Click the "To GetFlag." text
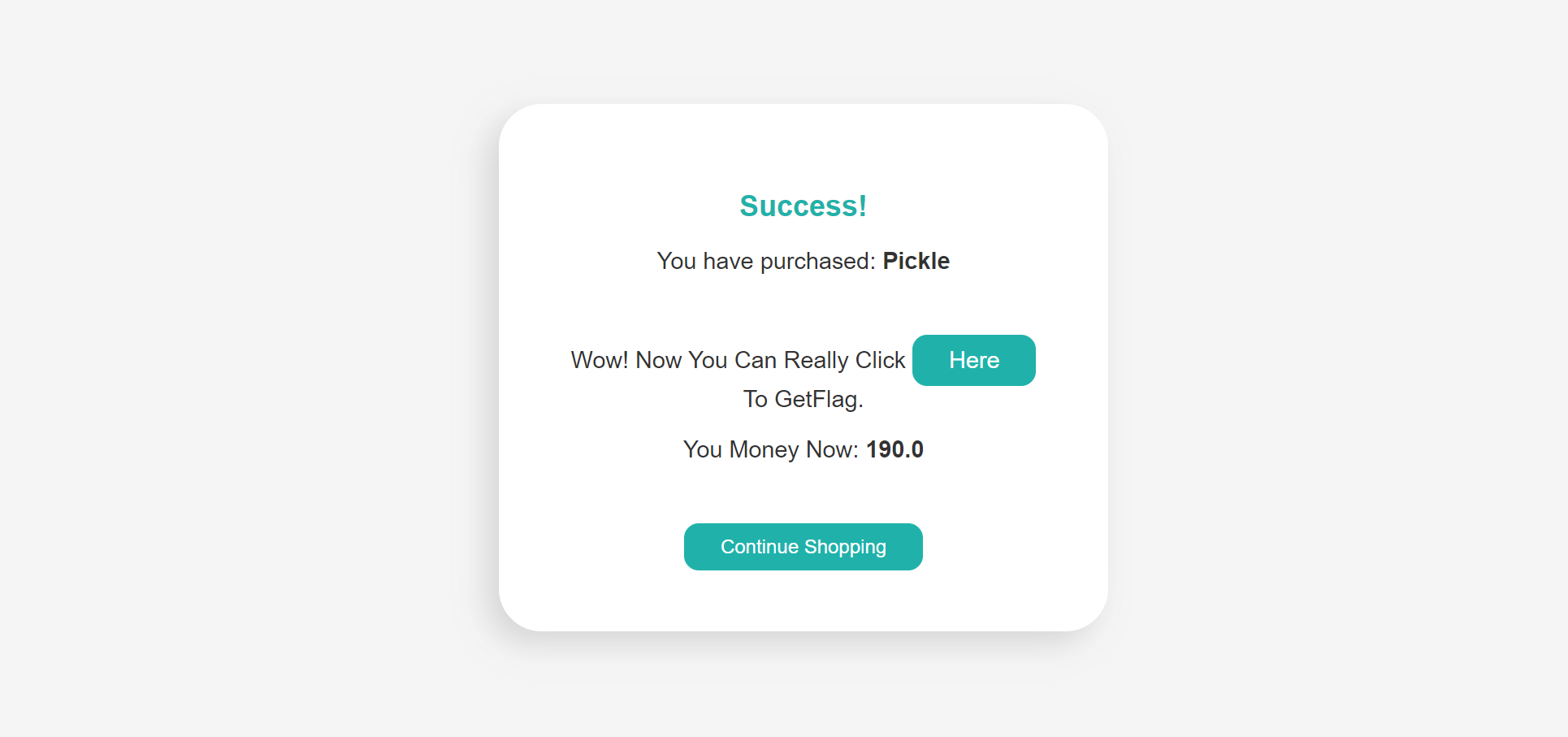 (803, 399)
